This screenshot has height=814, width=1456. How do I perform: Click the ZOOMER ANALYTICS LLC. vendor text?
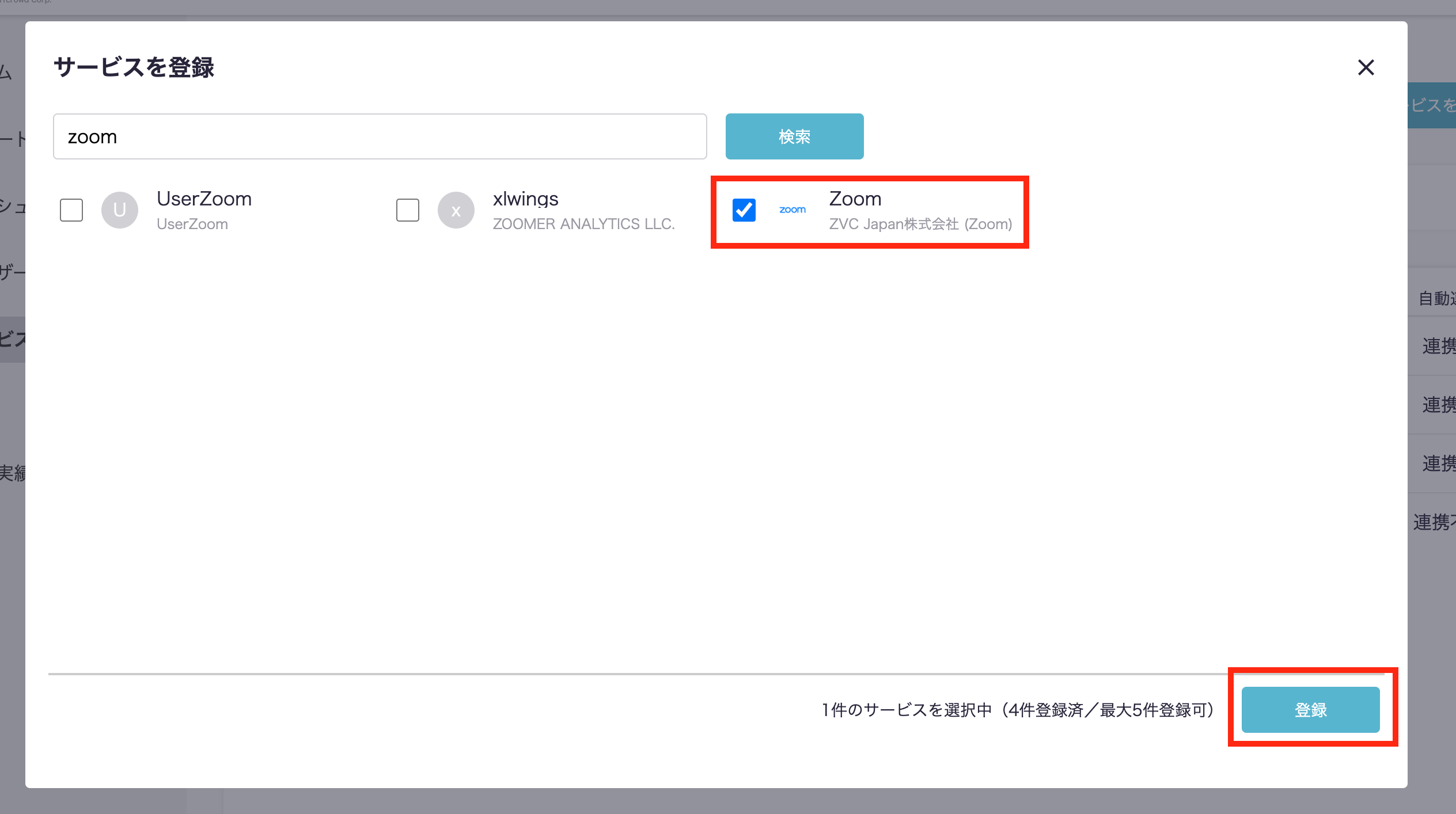pos(583,224)
